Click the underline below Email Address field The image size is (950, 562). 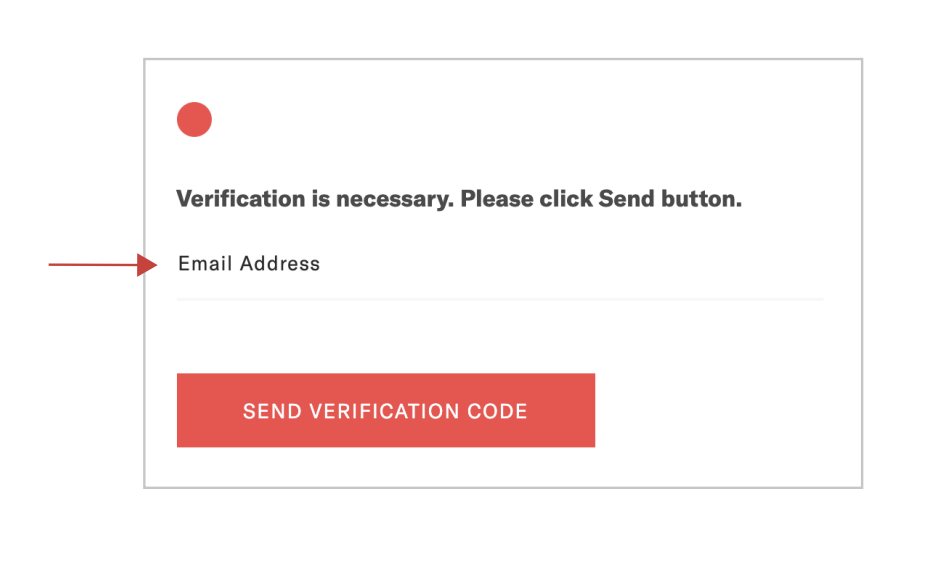500,299
